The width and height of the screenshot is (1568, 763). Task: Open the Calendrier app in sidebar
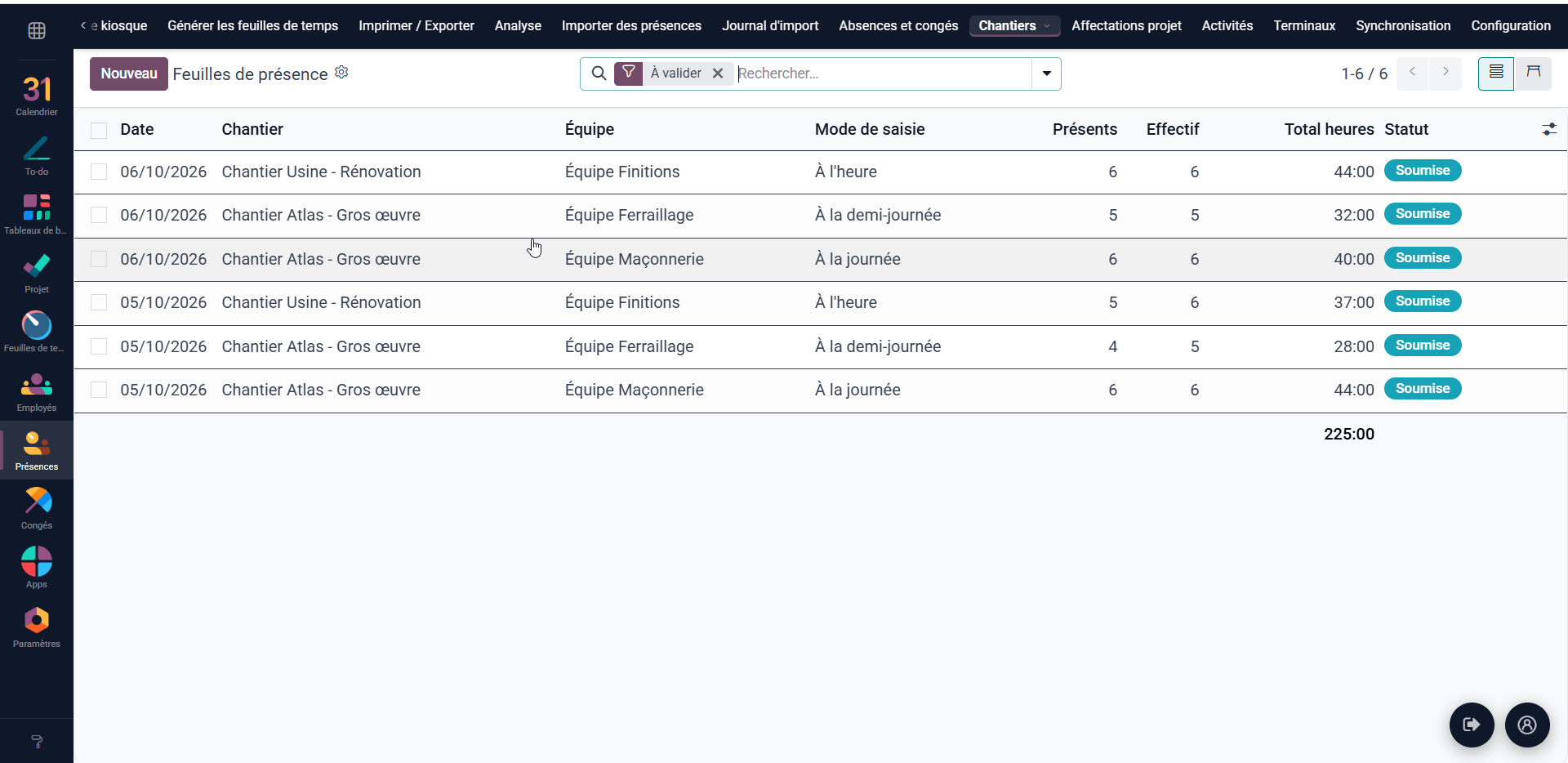point(37,95)
